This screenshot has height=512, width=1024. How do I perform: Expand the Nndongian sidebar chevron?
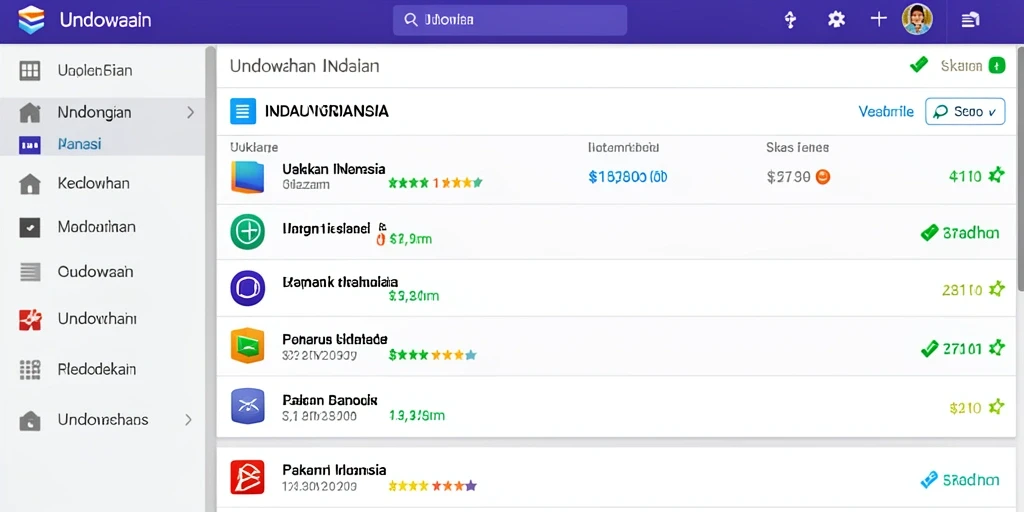(191, 112)
